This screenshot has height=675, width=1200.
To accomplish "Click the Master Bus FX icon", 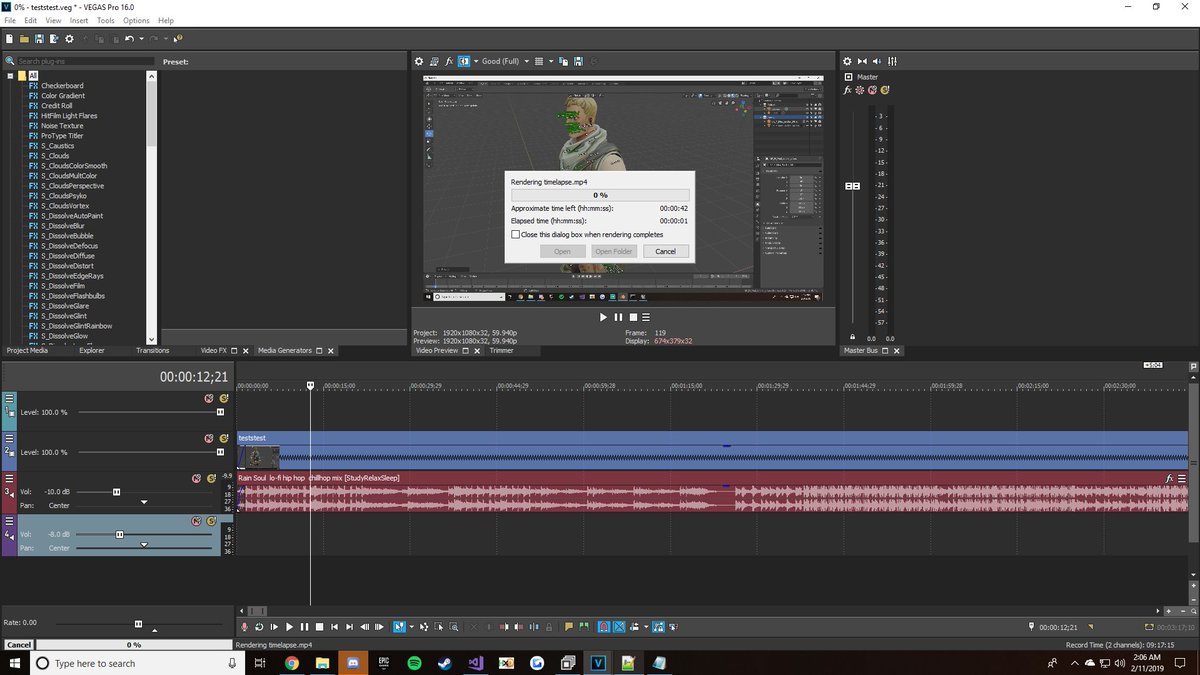I will 847,90.
